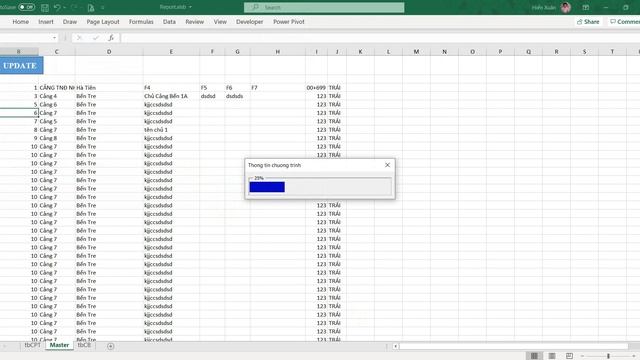Click the Enter checkmark in formula bar

pos(96,38)
